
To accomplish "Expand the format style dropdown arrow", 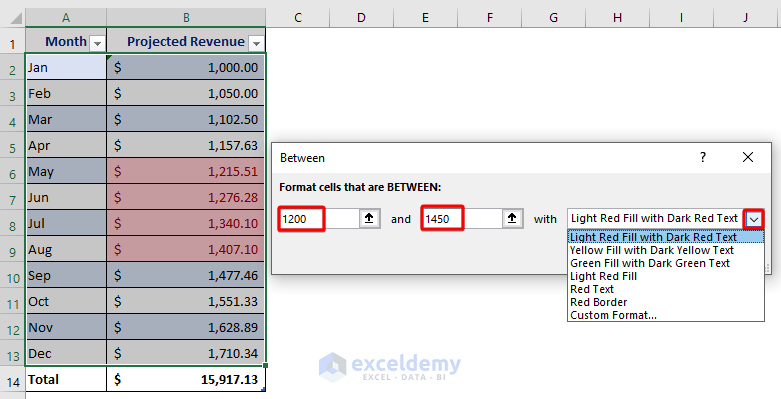I will (x=754, y=219).
